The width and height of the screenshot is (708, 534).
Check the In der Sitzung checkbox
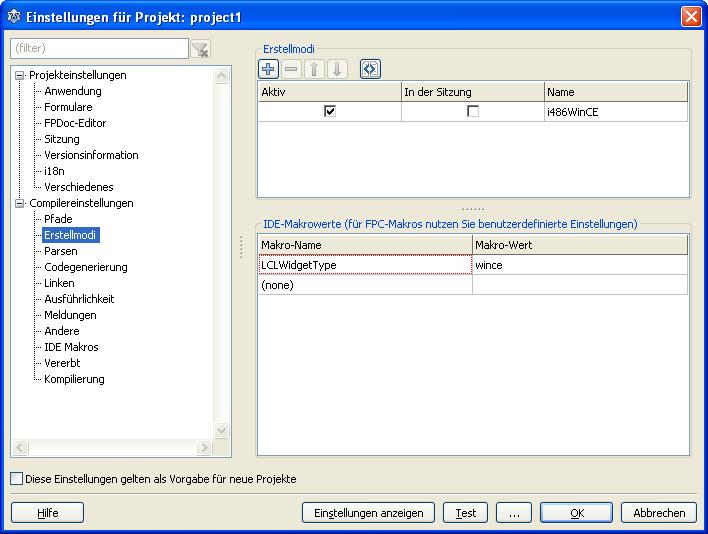[473, 112]
